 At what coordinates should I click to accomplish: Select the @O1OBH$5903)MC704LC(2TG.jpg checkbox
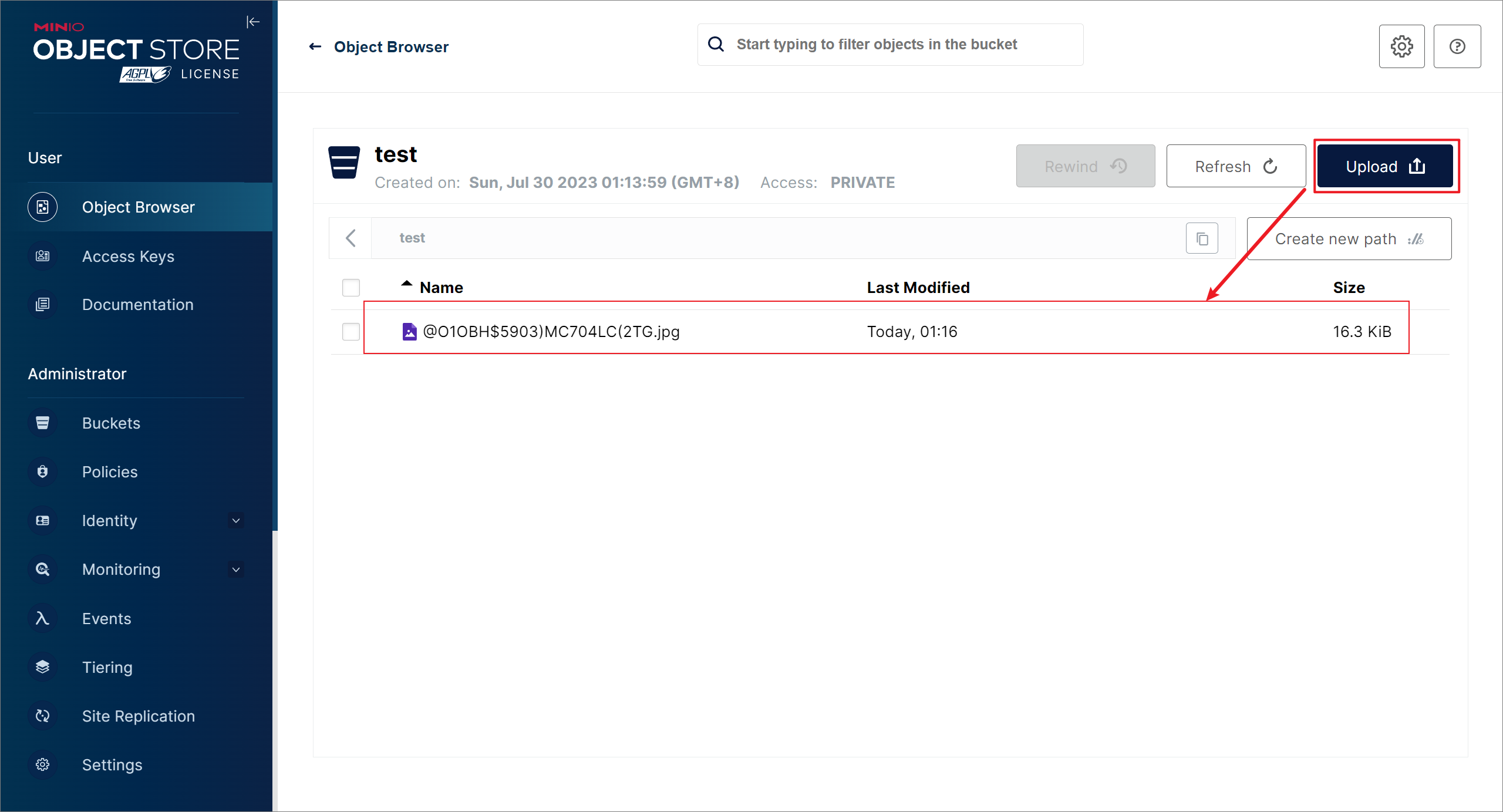tap(351, 332)
